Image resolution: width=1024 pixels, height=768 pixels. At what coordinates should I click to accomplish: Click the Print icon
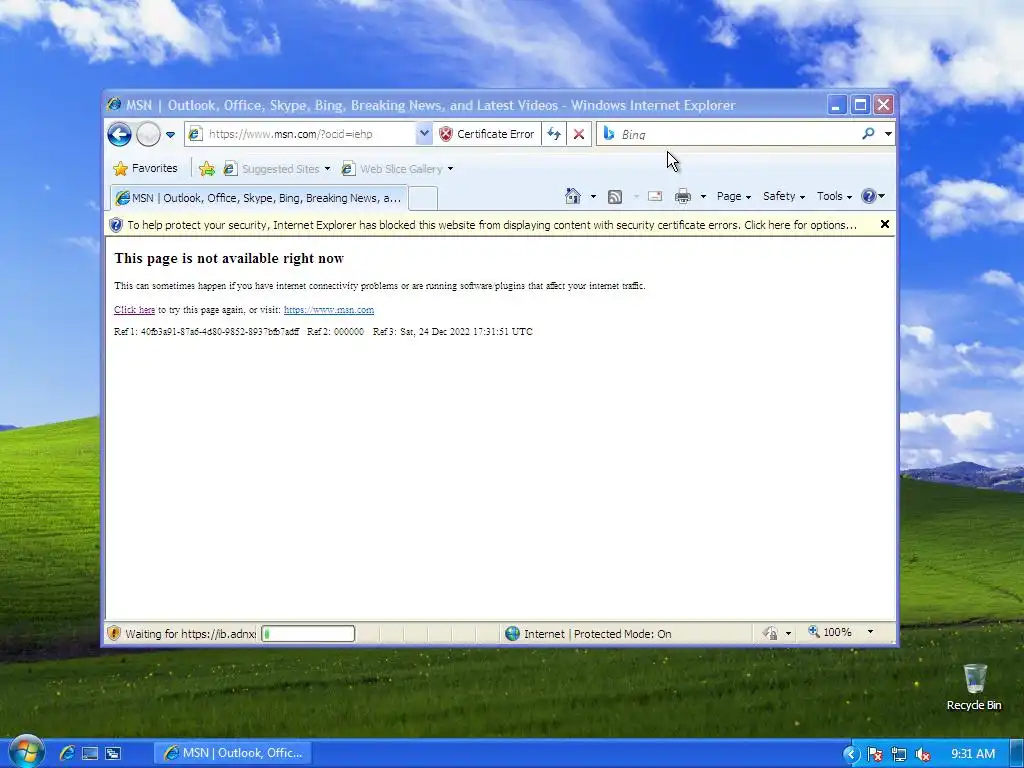(x=683, y=196)
